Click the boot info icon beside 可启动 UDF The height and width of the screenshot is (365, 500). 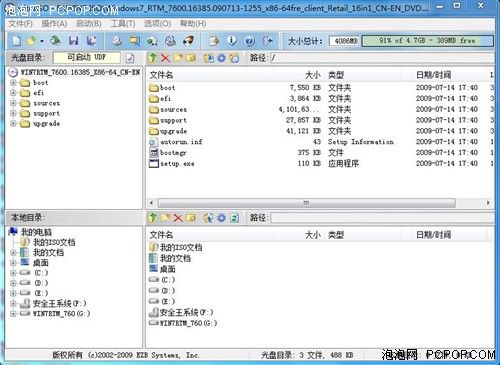click(x=130, y=58)
